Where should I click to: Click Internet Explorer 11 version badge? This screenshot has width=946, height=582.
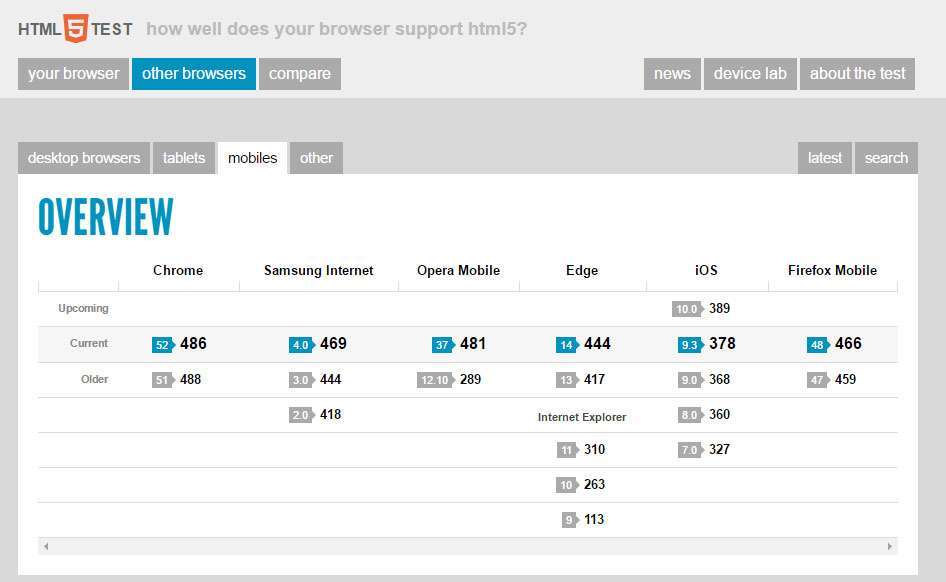click(x=567, y=450)
